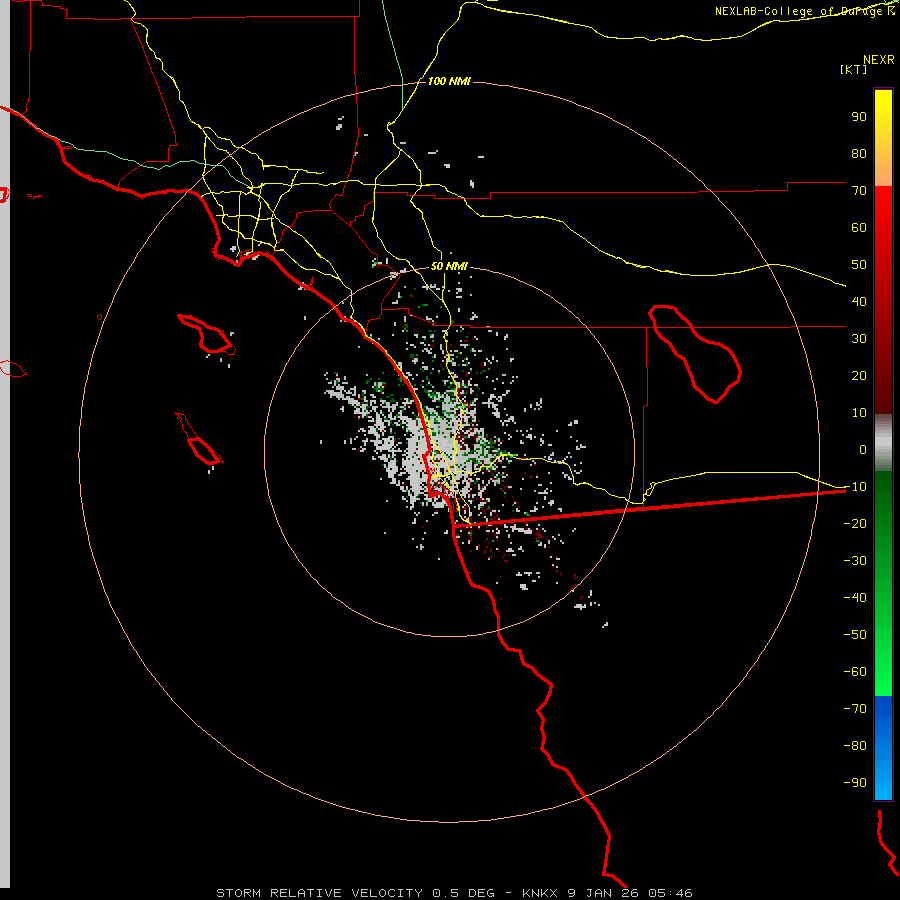Click the 80 value on the velocity scale

tap(859, 154)
